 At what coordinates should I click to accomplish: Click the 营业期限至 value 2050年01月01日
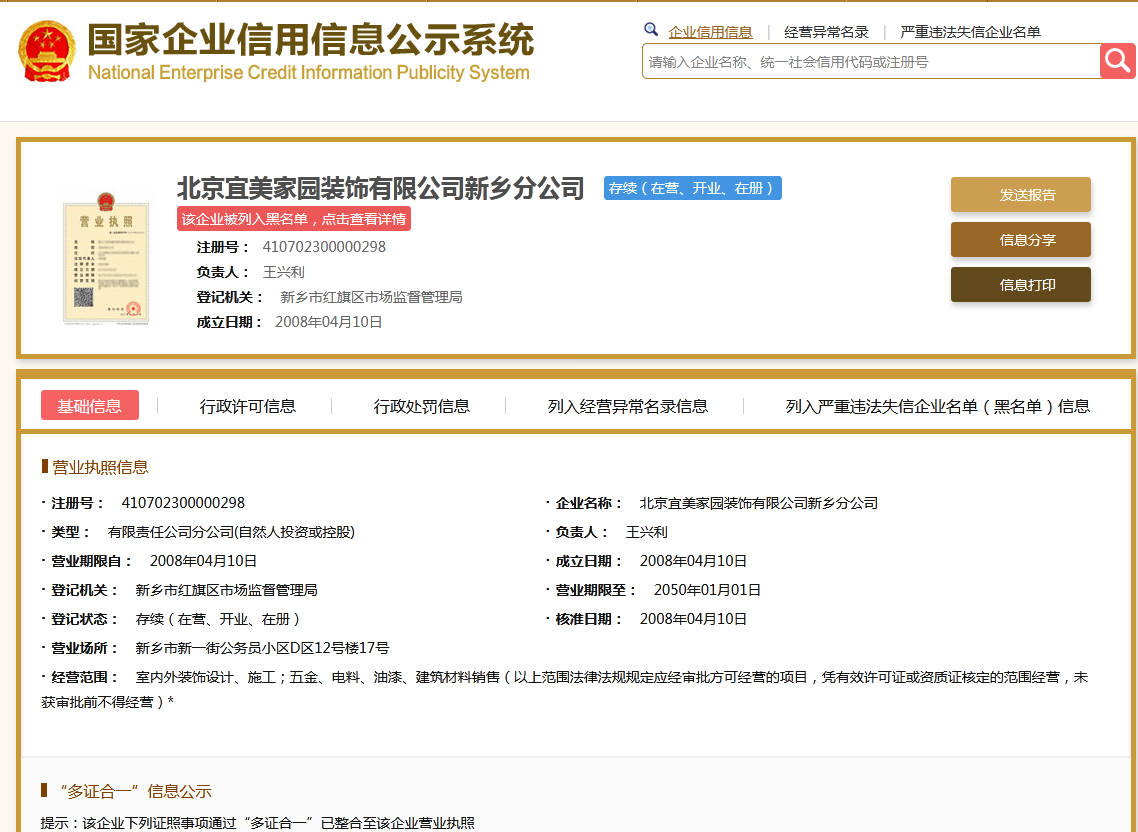click(x=707, y=590)
